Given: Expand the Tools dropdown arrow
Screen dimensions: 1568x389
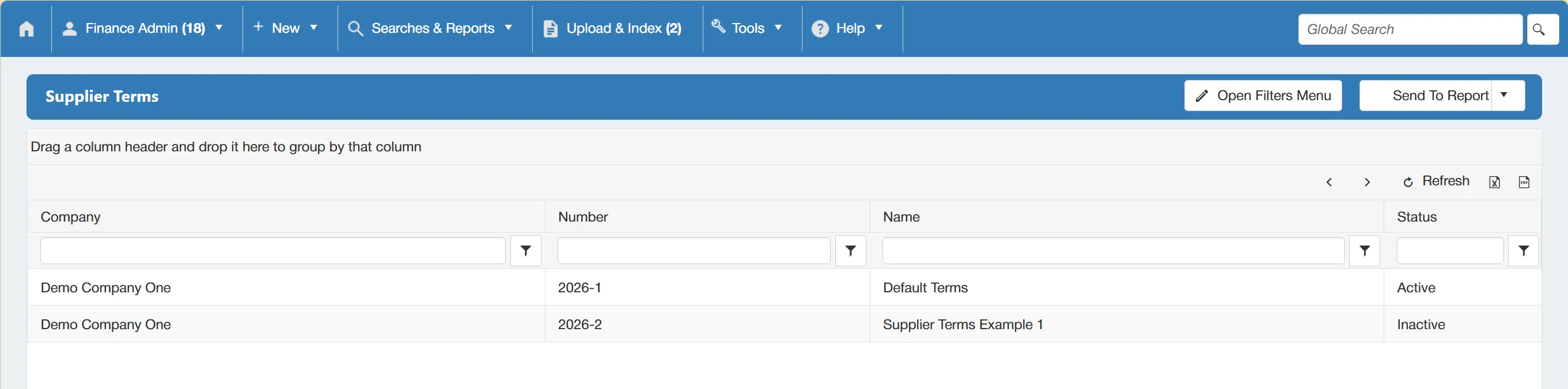Looking at the screenshot, I should pyautogui.click(x=778, y=28).
